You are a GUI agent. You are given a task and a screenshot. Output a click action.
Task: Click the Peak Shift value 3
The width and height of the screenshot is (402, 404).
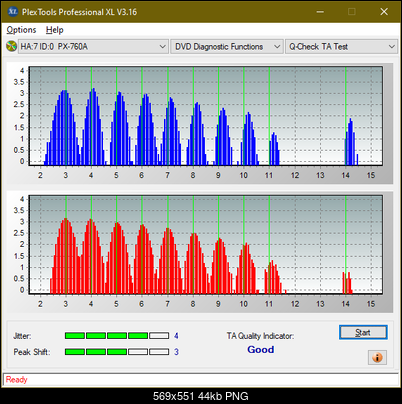pyautogui.click(x=176, y=352)
